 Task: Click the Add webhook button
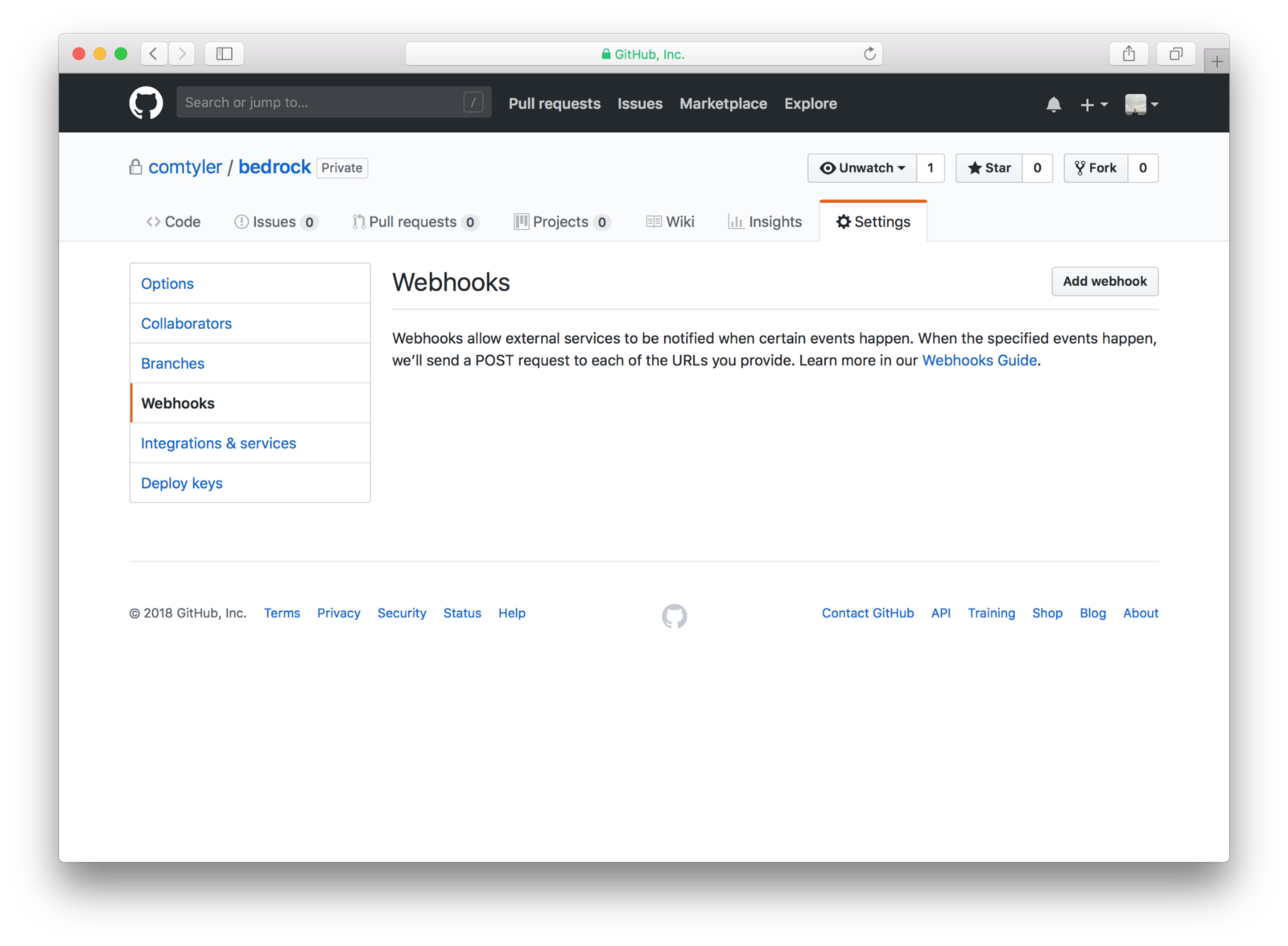pos(1104,282)
